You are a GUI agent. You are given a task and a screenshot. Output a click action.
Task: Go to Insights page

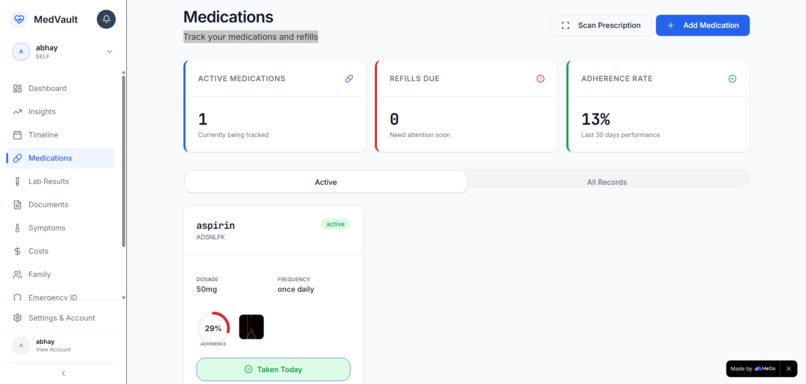(61, 112)
